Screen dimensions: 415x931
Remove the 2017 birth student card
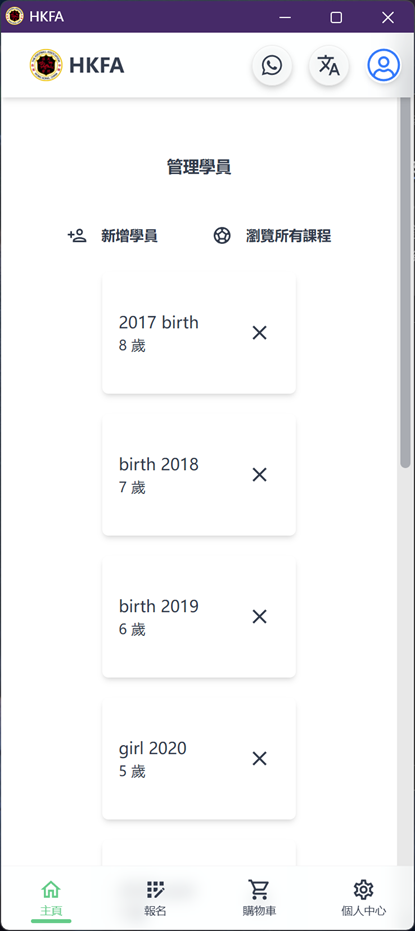pos(259,333)
